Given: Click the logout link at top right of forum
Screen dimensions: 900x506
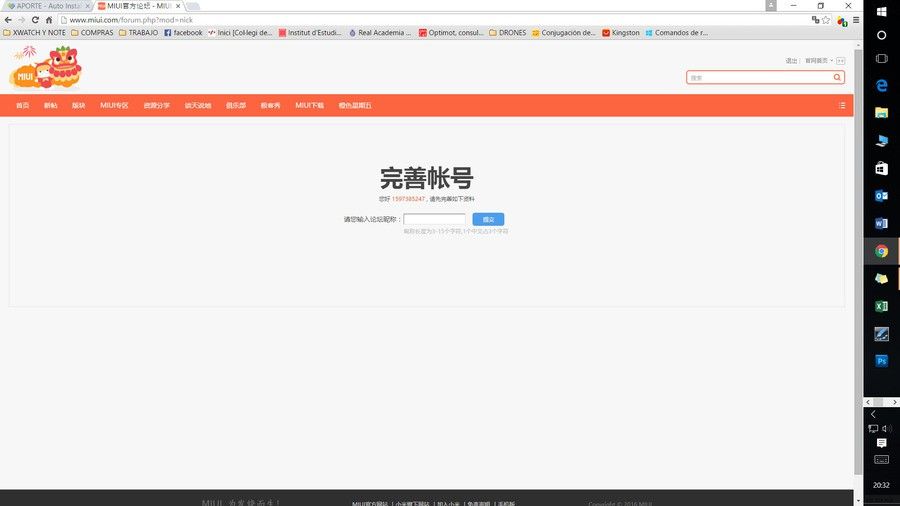Looking at the screenshot, I should click(x=791, y=61).
